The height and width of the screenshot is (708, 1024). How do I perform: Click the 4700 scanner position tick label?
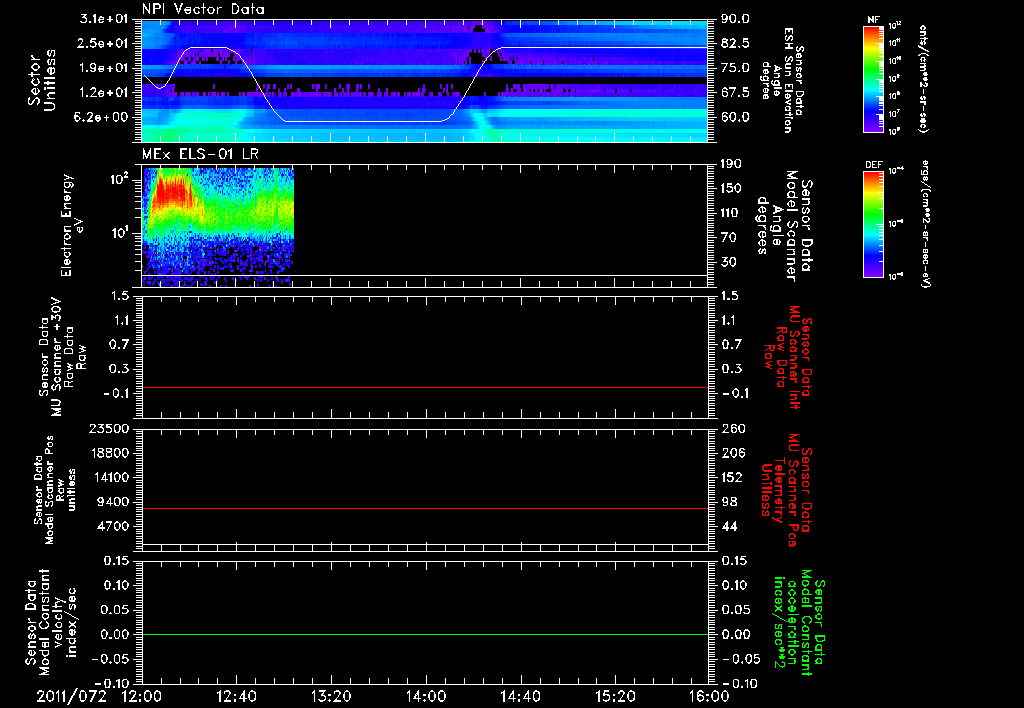[x=113, y=526]
